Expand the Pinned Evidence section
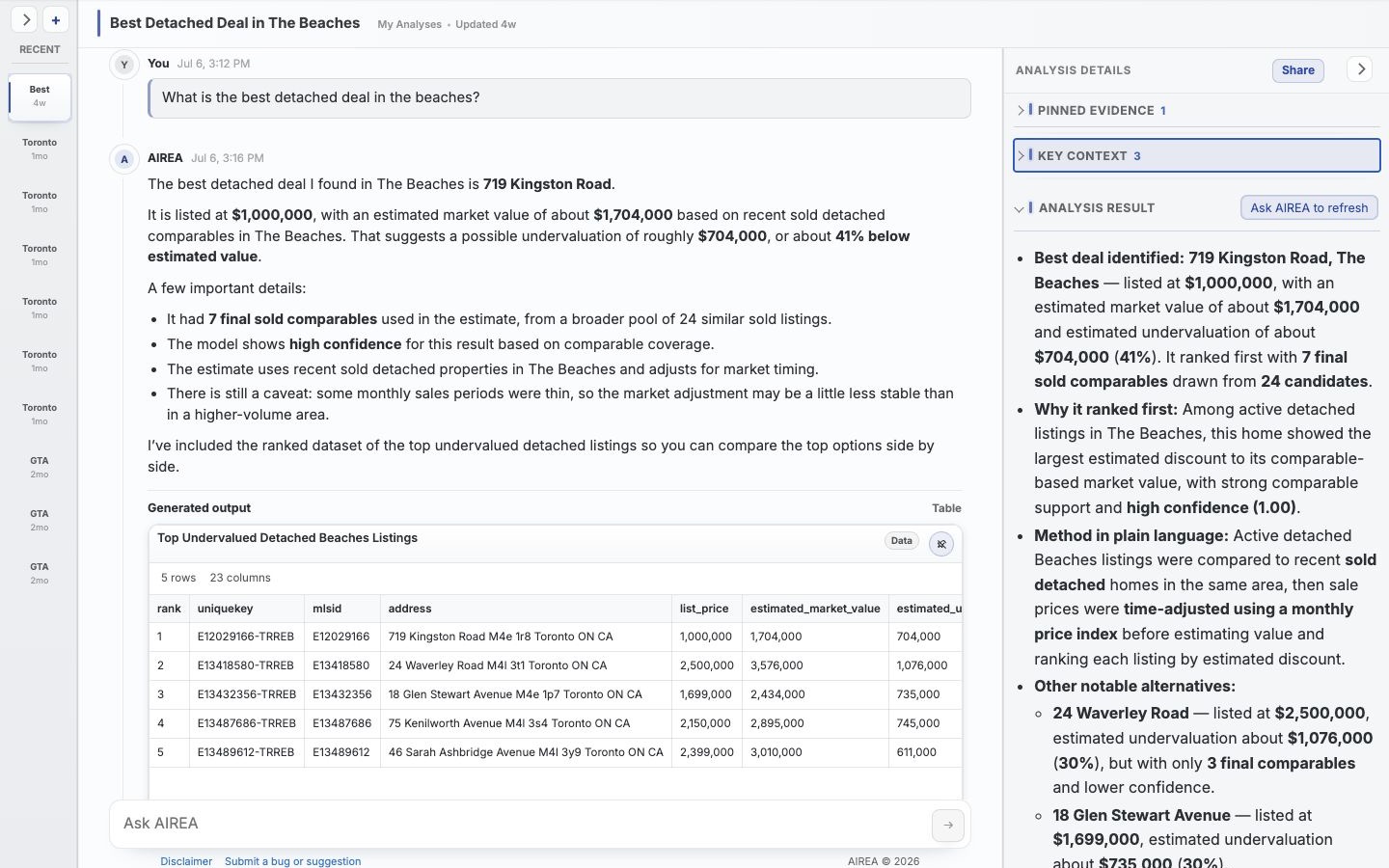This screenshot has width=1389, height=868. [x=1197, y=110]
